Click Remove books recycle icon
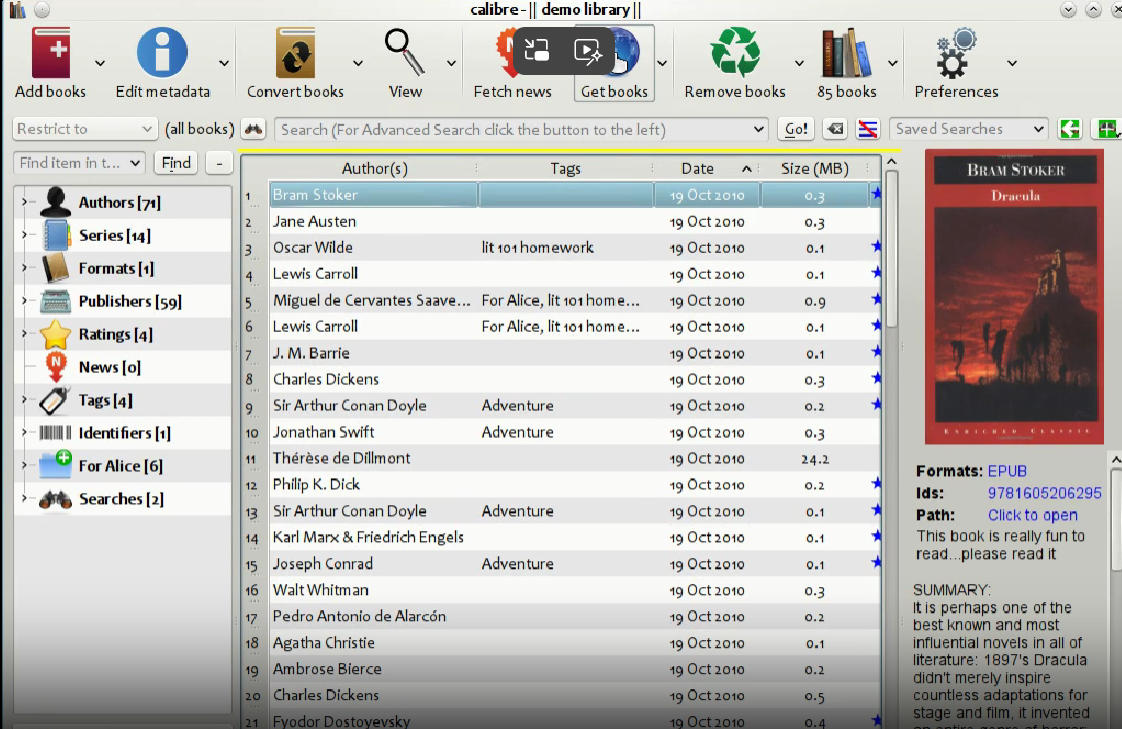 735,52
